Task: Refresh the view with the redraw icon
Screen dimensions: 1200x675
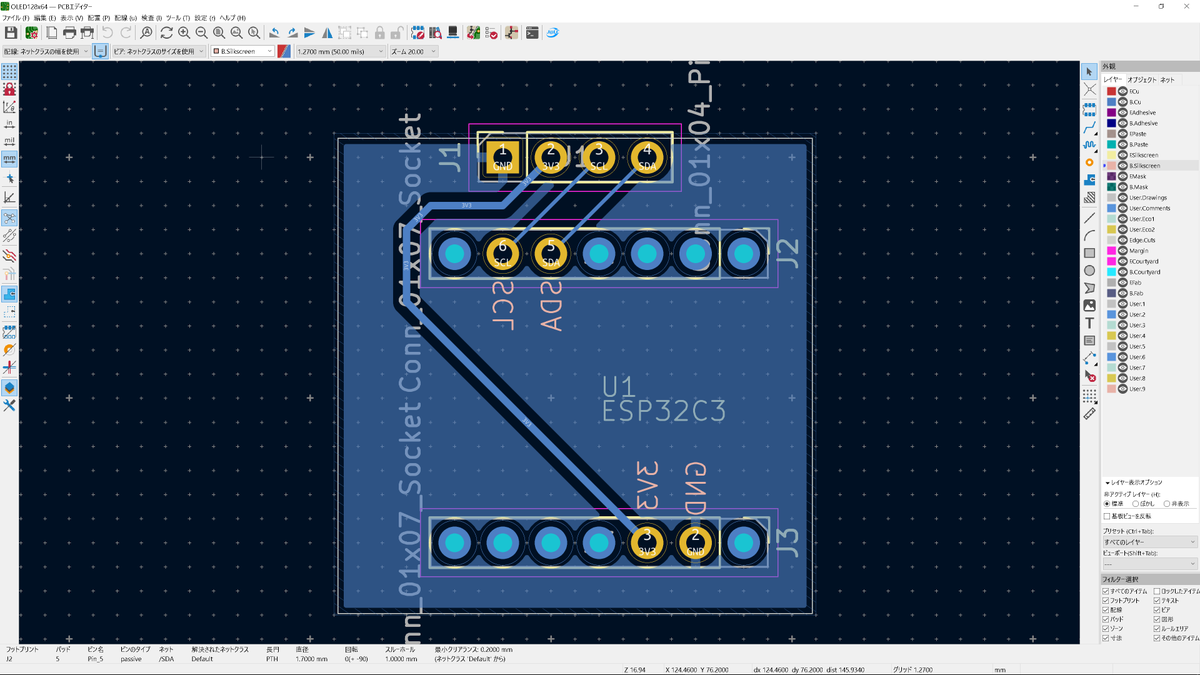Action: (166, 33)
